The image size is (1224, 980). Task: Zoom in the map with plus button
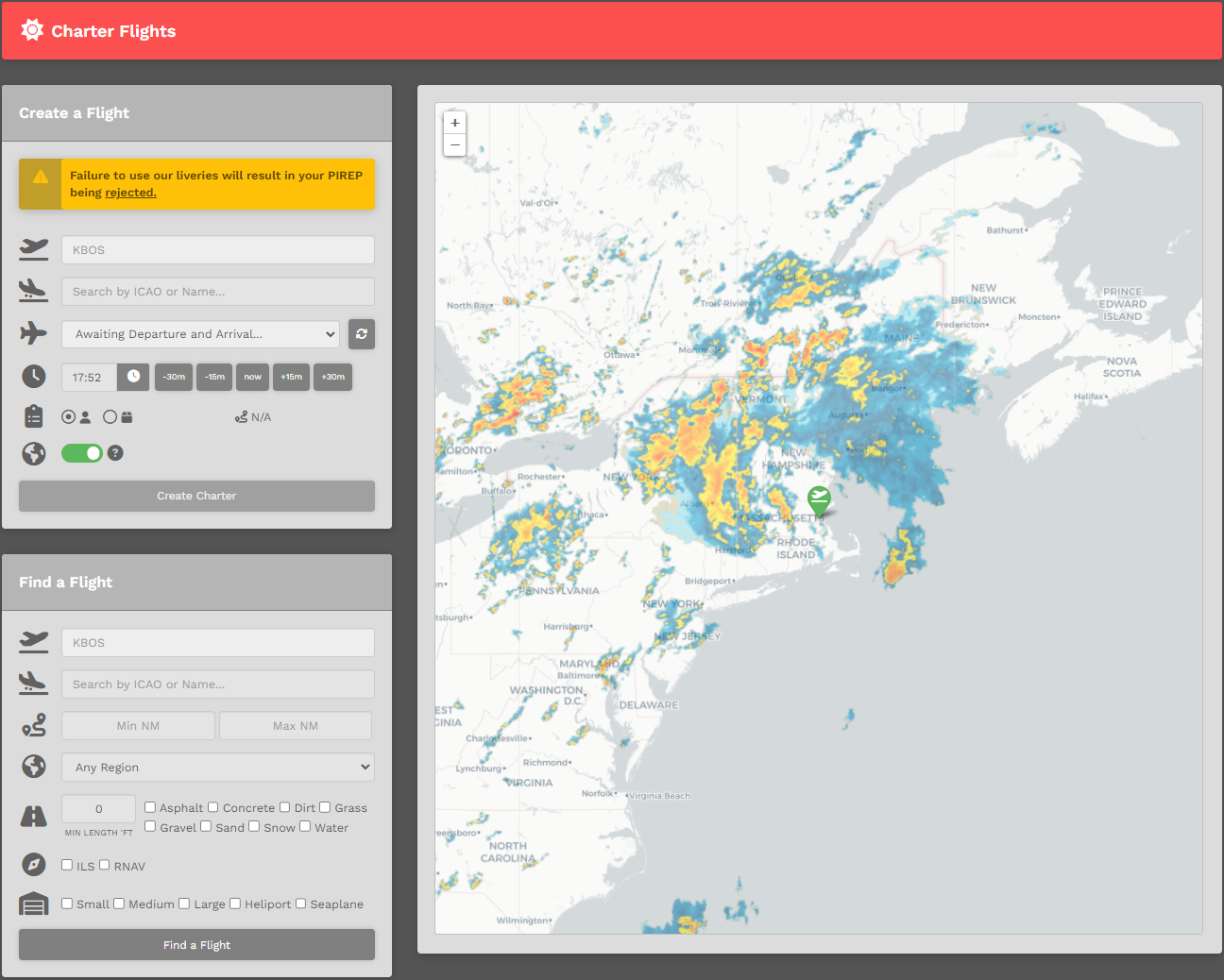click(455, 123)
